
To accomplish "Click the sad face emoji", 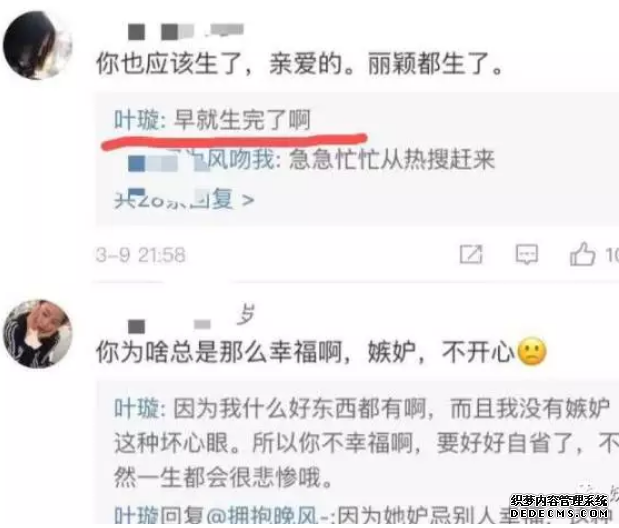I will [x=532, y=351].
